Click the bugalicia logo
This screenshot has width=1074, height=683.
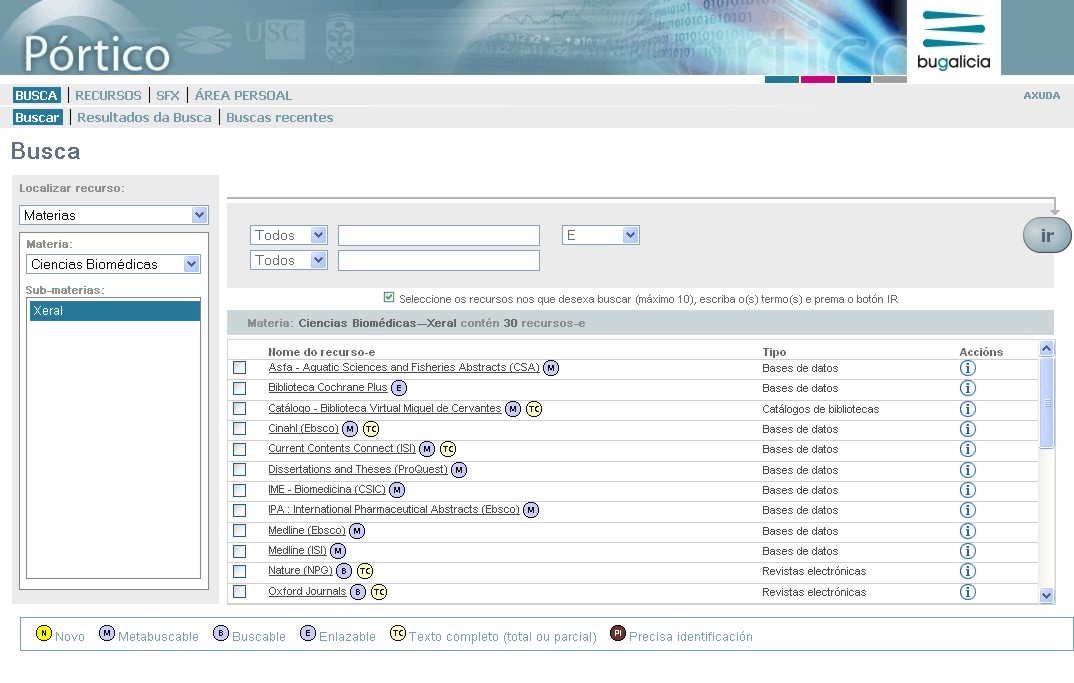pyautogui.click(x=953, y=39)
